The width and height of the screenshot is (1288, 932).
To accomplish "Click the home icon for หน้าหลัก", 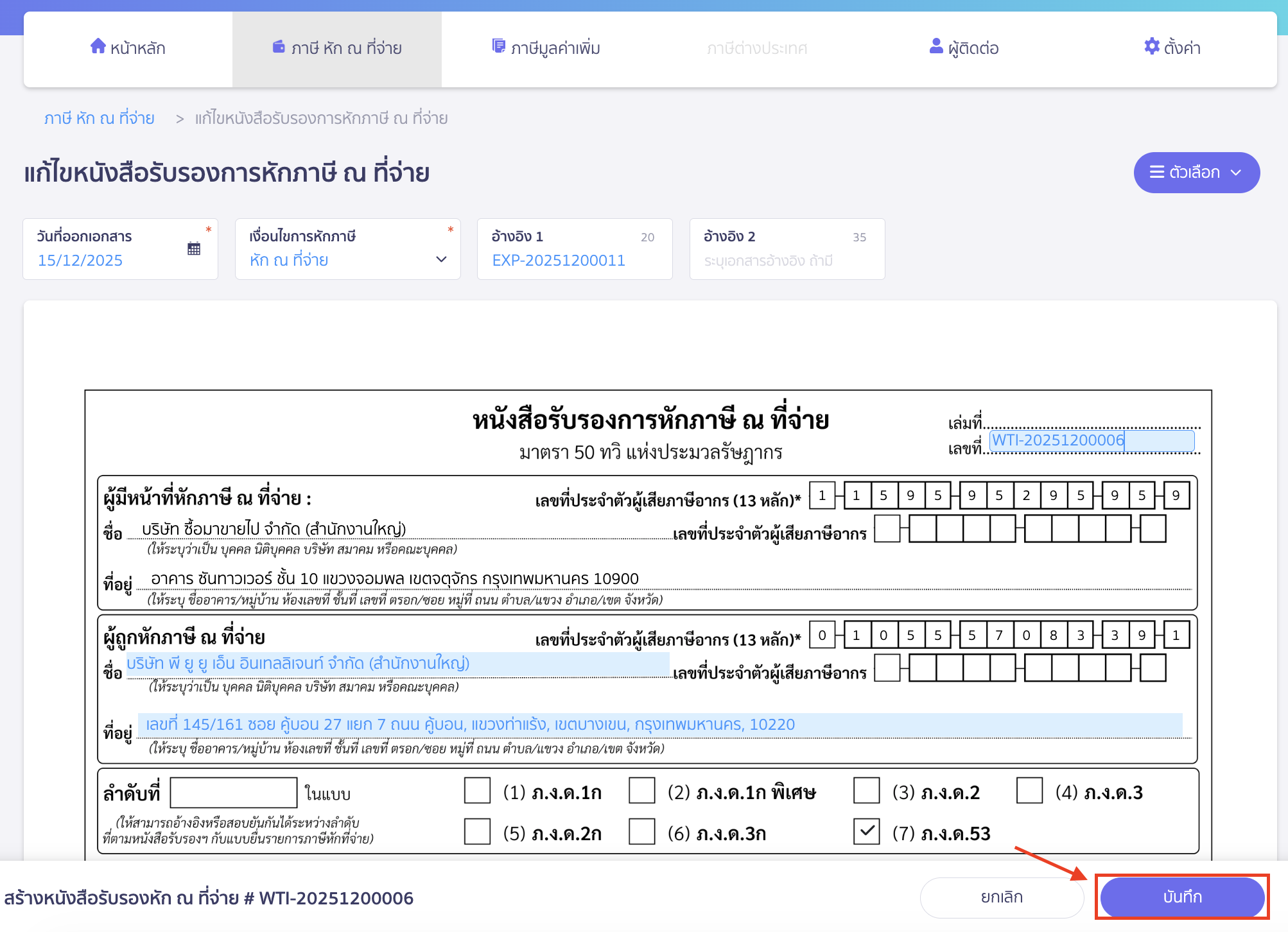I will pos(98,46).
